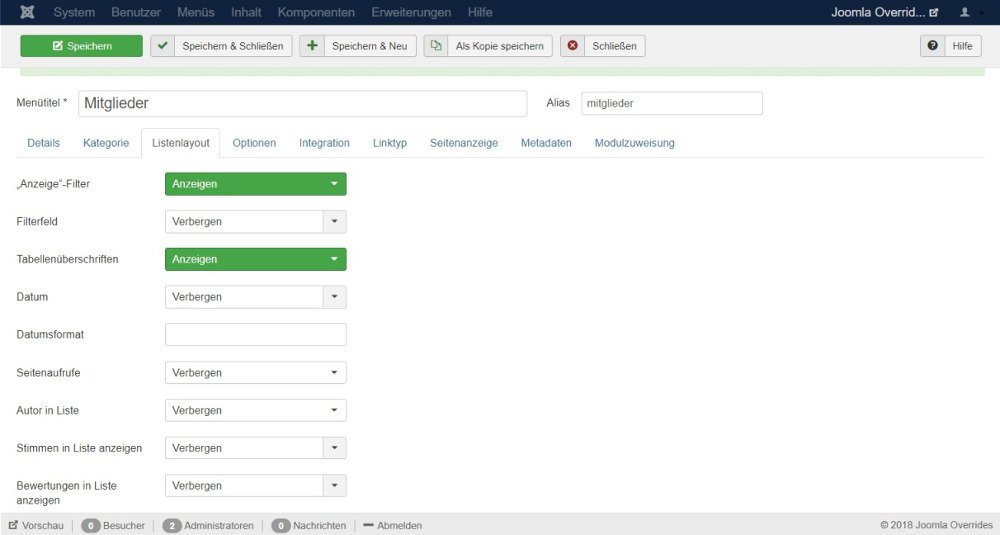Open the Benutzer menu
Screen dimensions: 1000x535
(x=136, y=12)
